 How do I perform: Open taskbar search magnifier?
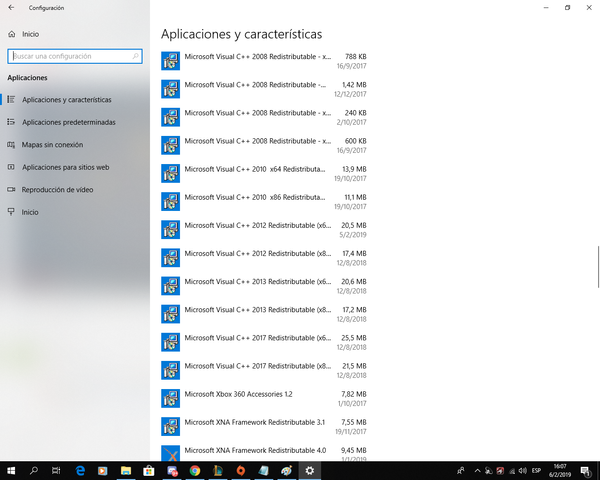(x=34, y=470)
